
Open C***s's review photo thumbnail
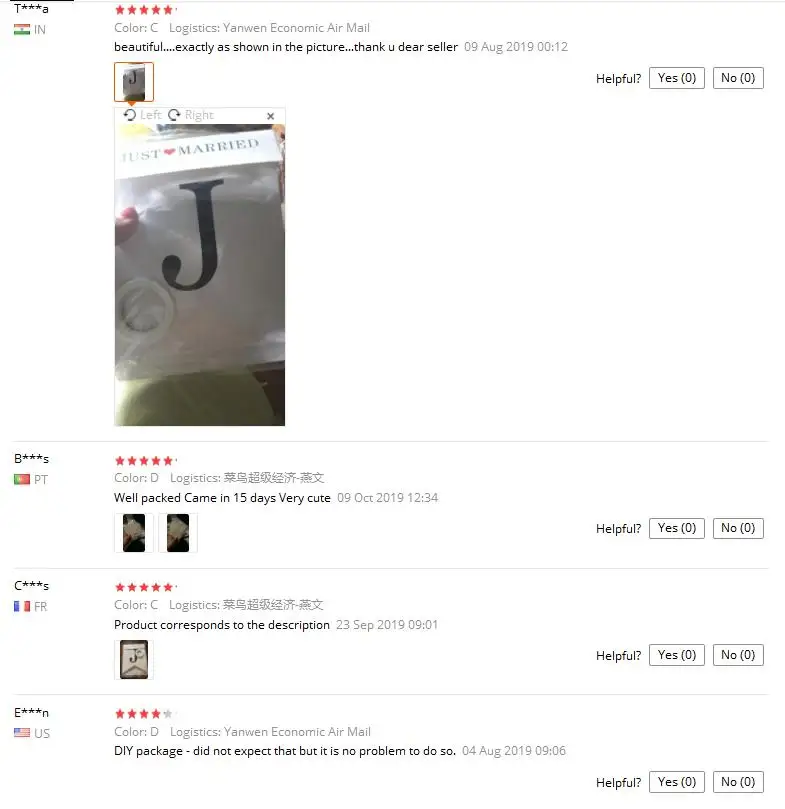[134, 659]
